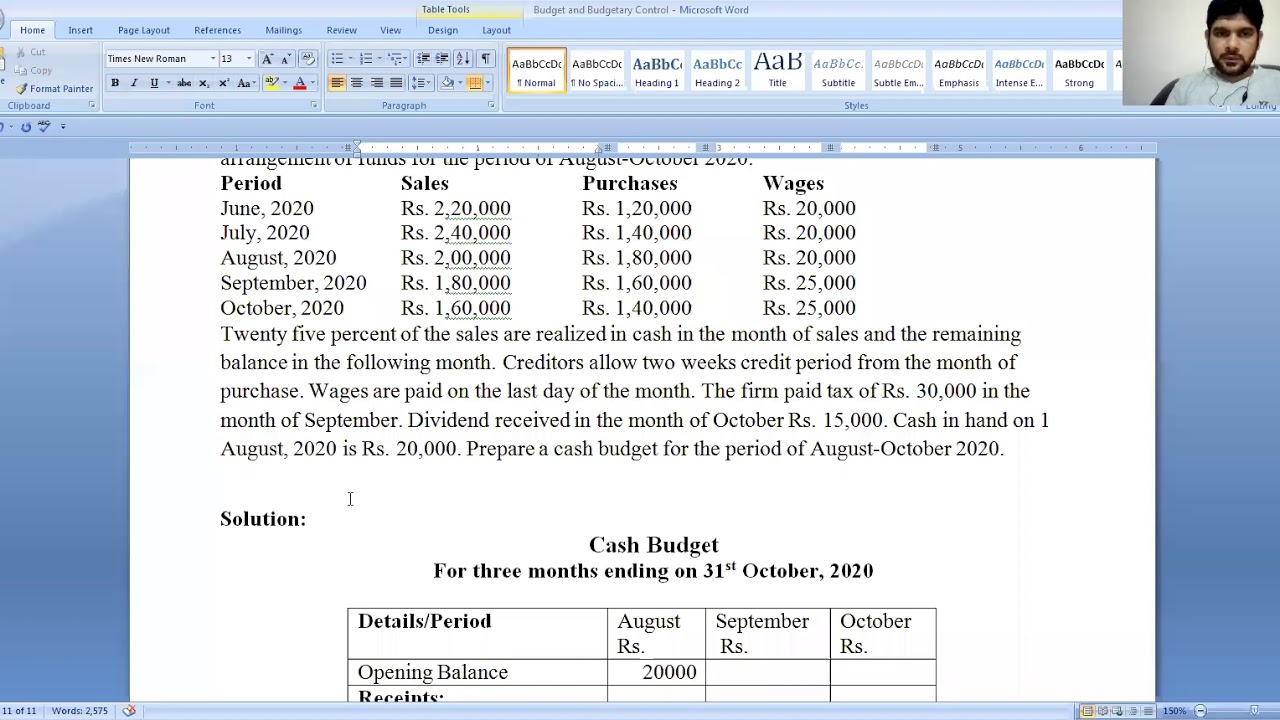Viewport: 1280px width, 720px height.
Task: Align text right
Action: pos(377,83)
